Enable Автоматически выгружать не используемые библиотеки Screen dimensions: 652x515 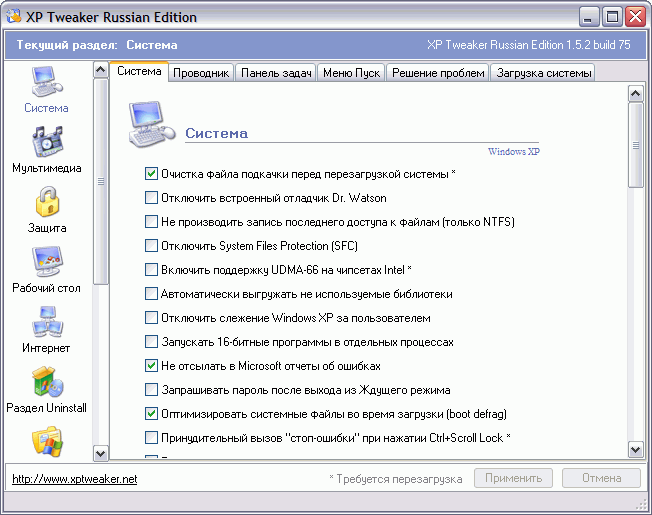[x=151, y=294]
